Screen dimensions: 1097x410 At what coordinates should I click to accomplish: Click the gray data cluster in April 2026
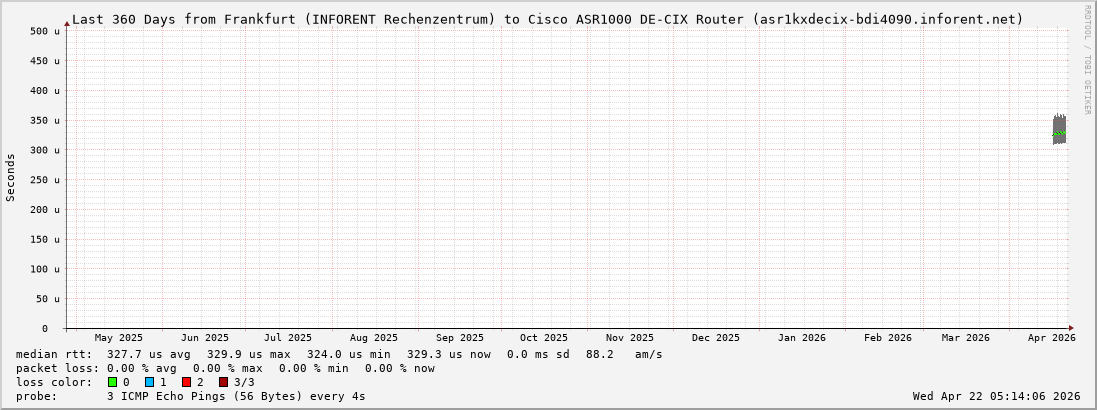(x=1059, y=130)
